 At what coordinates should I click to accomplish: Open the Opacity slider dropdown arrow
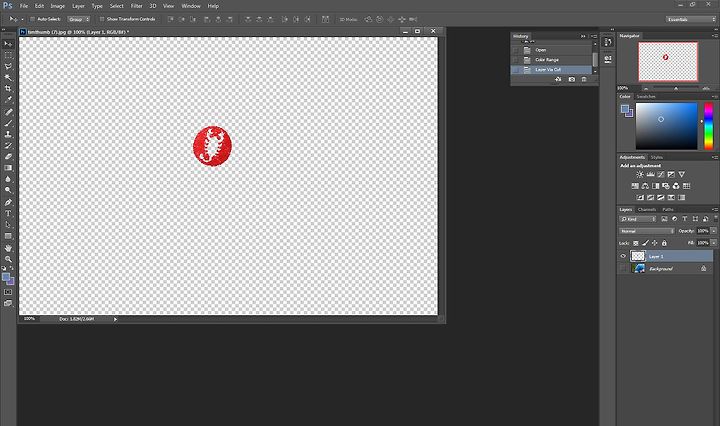[x=713, y=231]
